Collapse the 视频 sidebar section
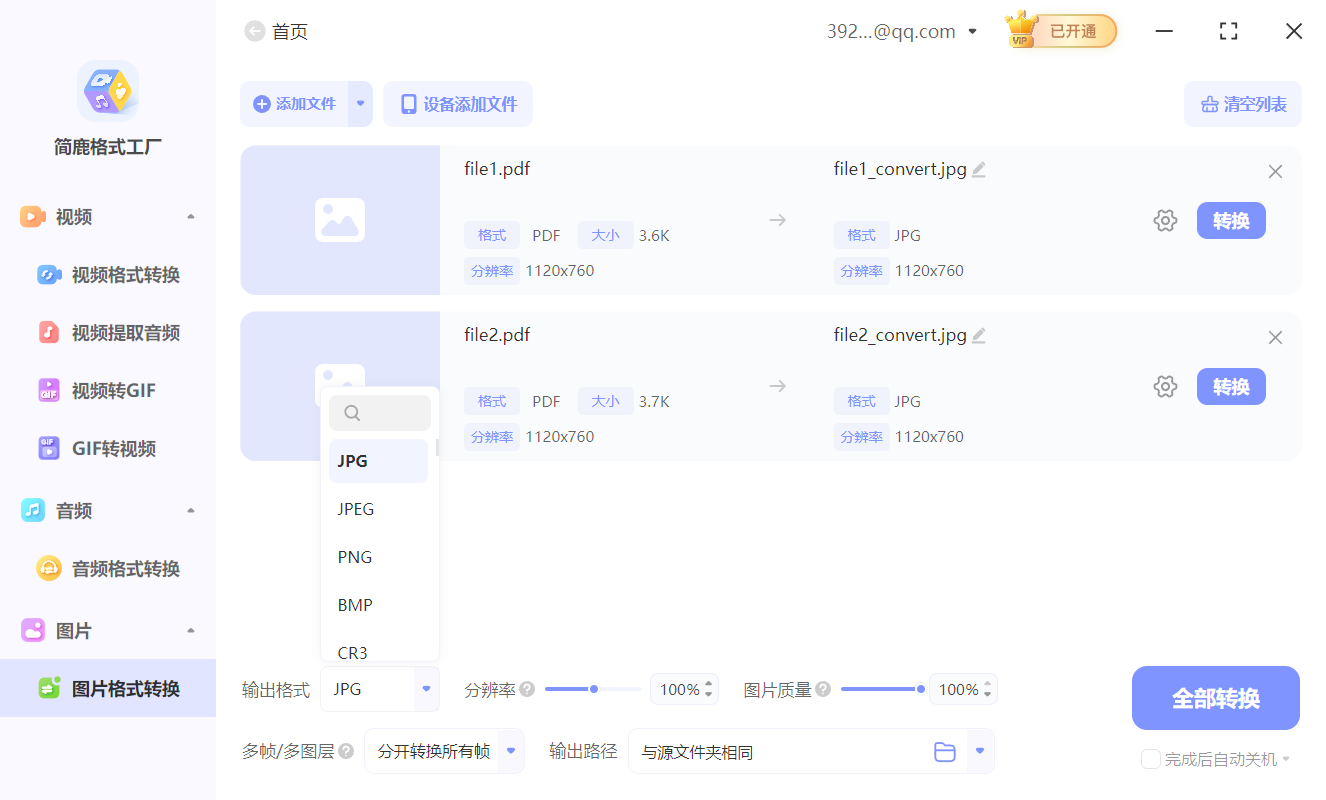 pyautogui.click(x=190, y=216)
